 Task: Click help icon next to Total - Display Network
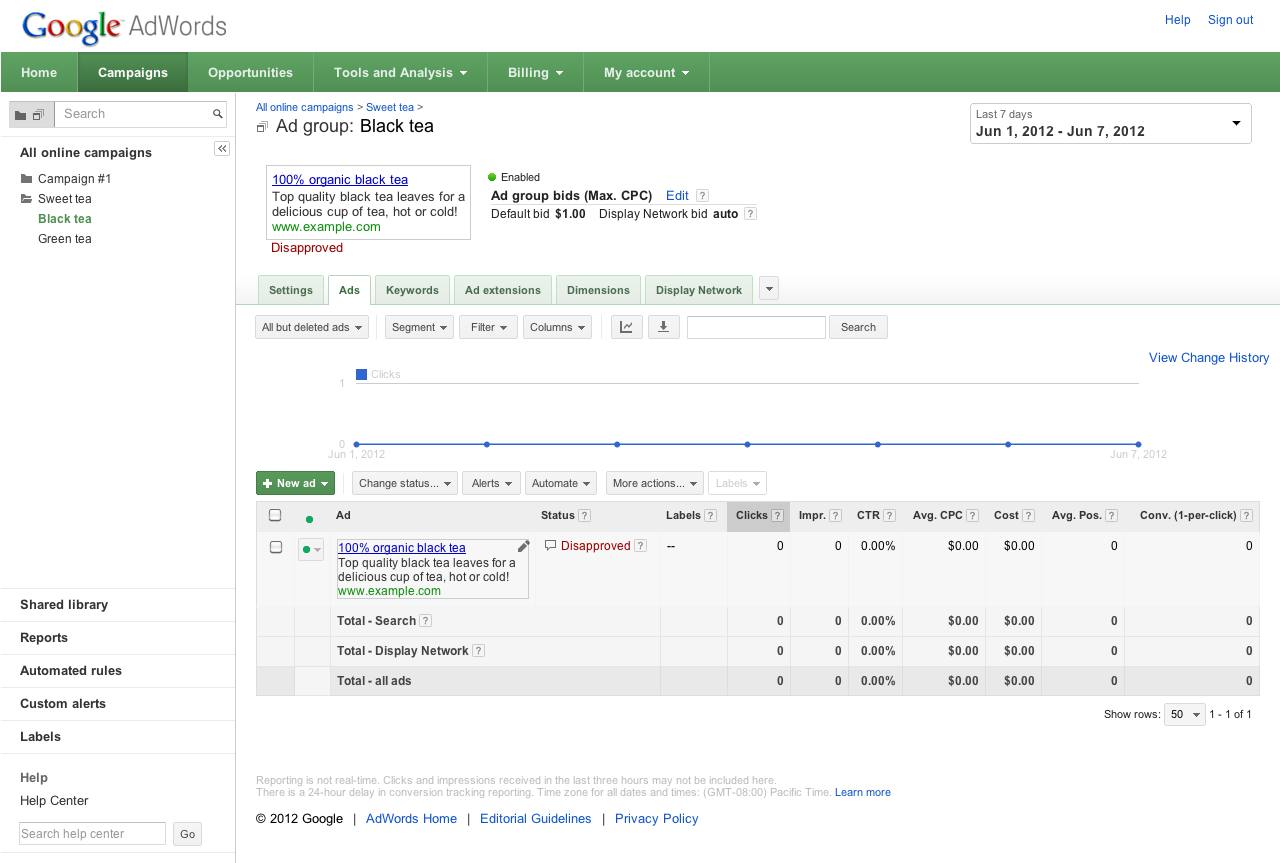pyautogui.click(x=478, y=651)
